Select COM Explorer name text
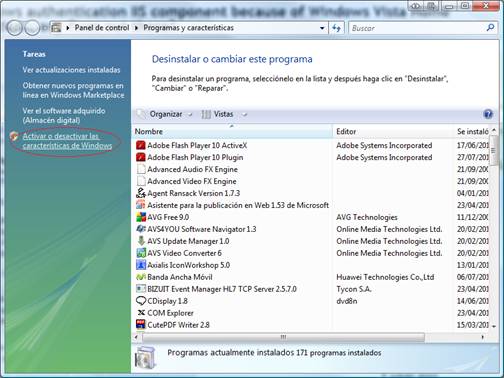The image size is (504, 378). coord(170,313)
